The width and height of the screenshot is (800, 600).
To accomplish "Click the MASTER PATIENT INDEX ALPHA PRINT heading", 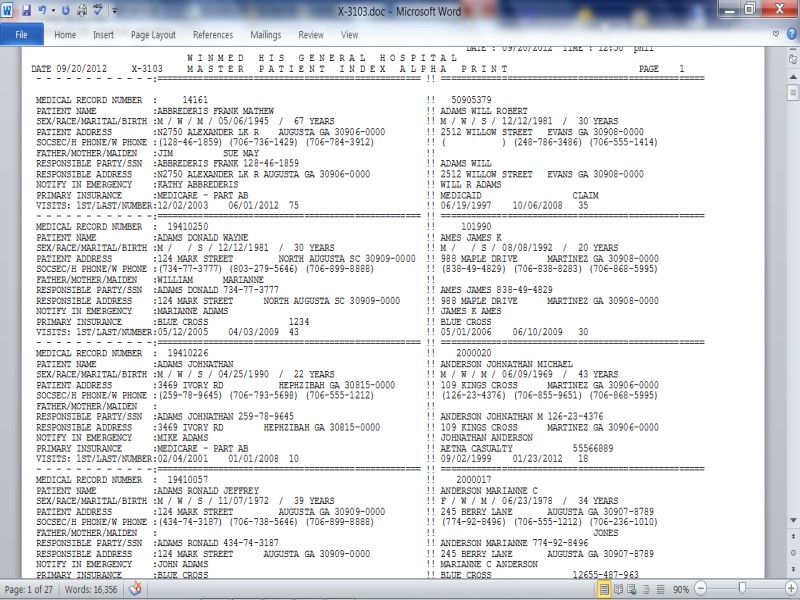I will (x=347, y=69).
